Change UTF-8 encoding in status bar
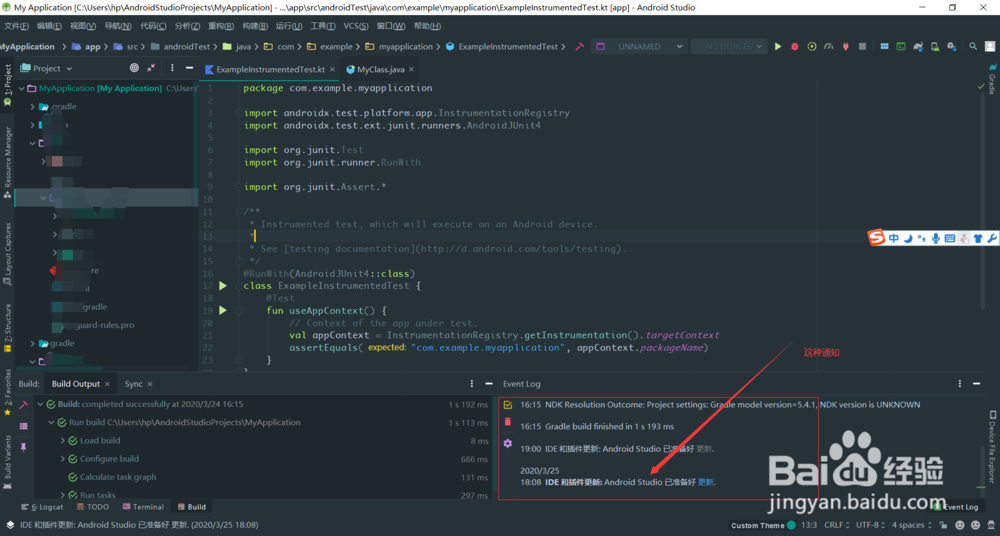The image size is (1000, 536). tap(871, 525)
